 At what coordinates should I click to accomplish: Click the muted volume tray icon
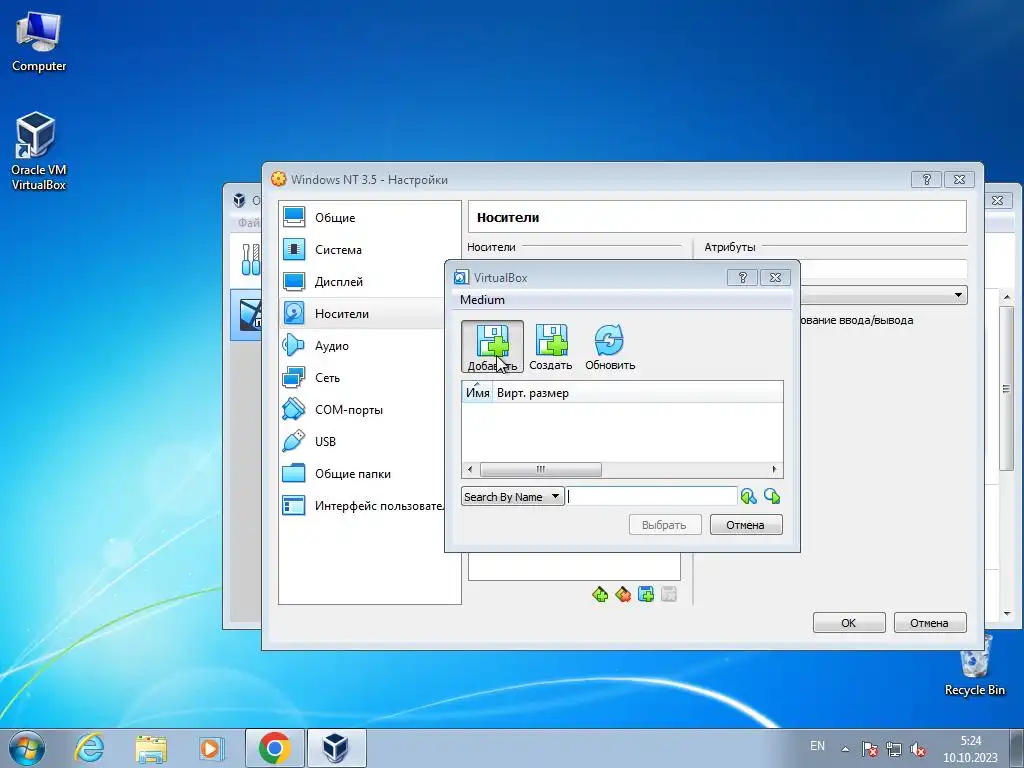[x=918, y=749]
